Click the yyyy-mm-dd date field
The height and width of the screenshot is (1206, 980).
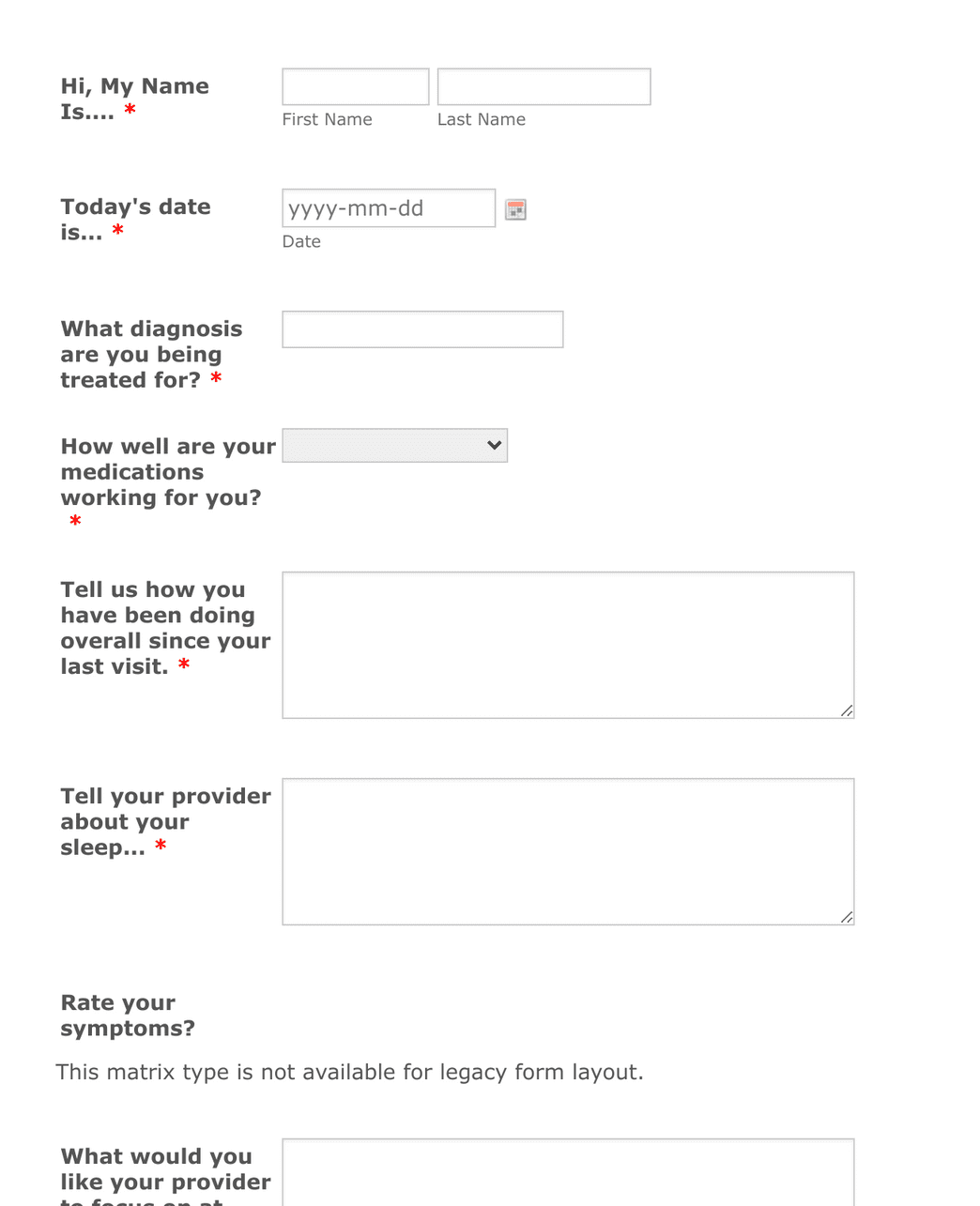tap(388, 207)
